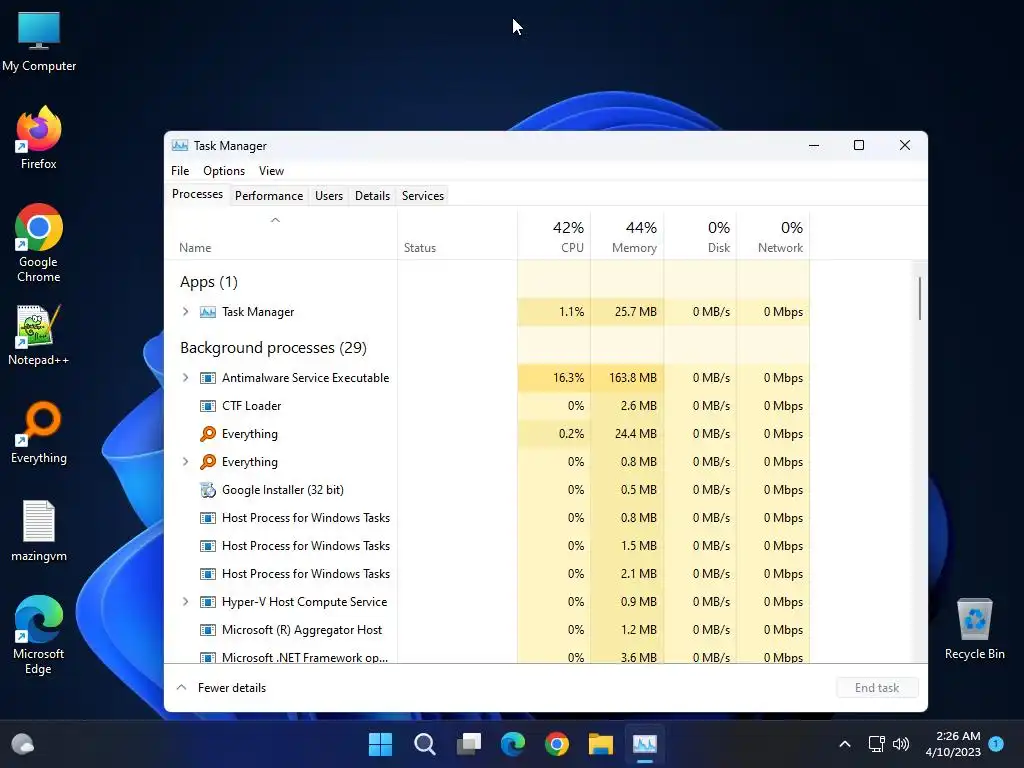
Task: Select the 0.8 MB Host Process row
Action: 487,519
